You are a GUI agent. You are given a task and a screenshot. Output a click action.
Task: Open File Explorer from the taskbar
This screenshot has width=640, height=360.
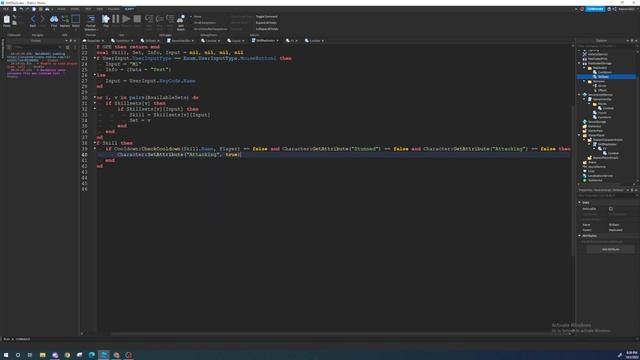(x=42, y=355)
